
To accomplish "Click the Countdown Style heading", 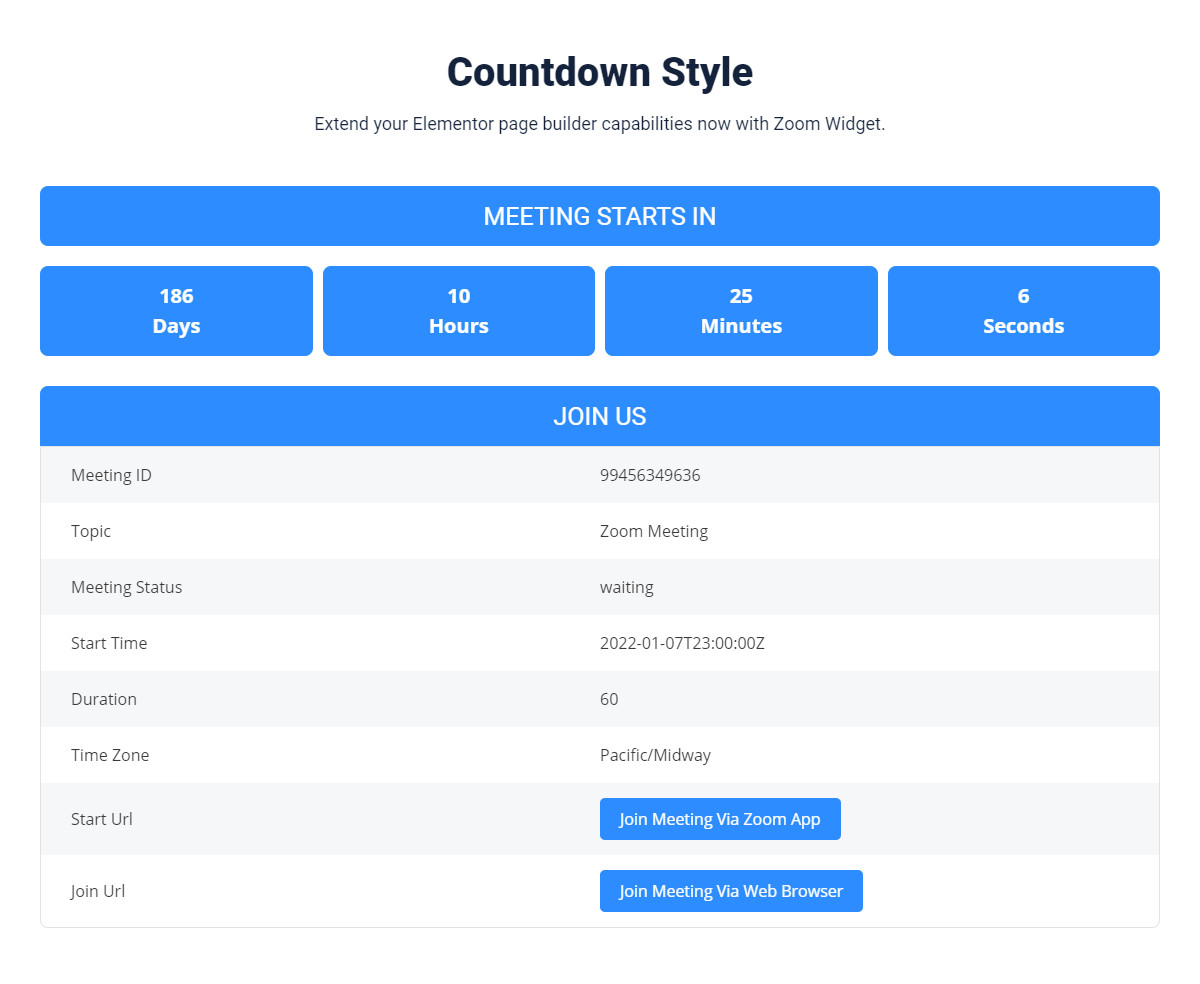I will click(x=600, y=73).
